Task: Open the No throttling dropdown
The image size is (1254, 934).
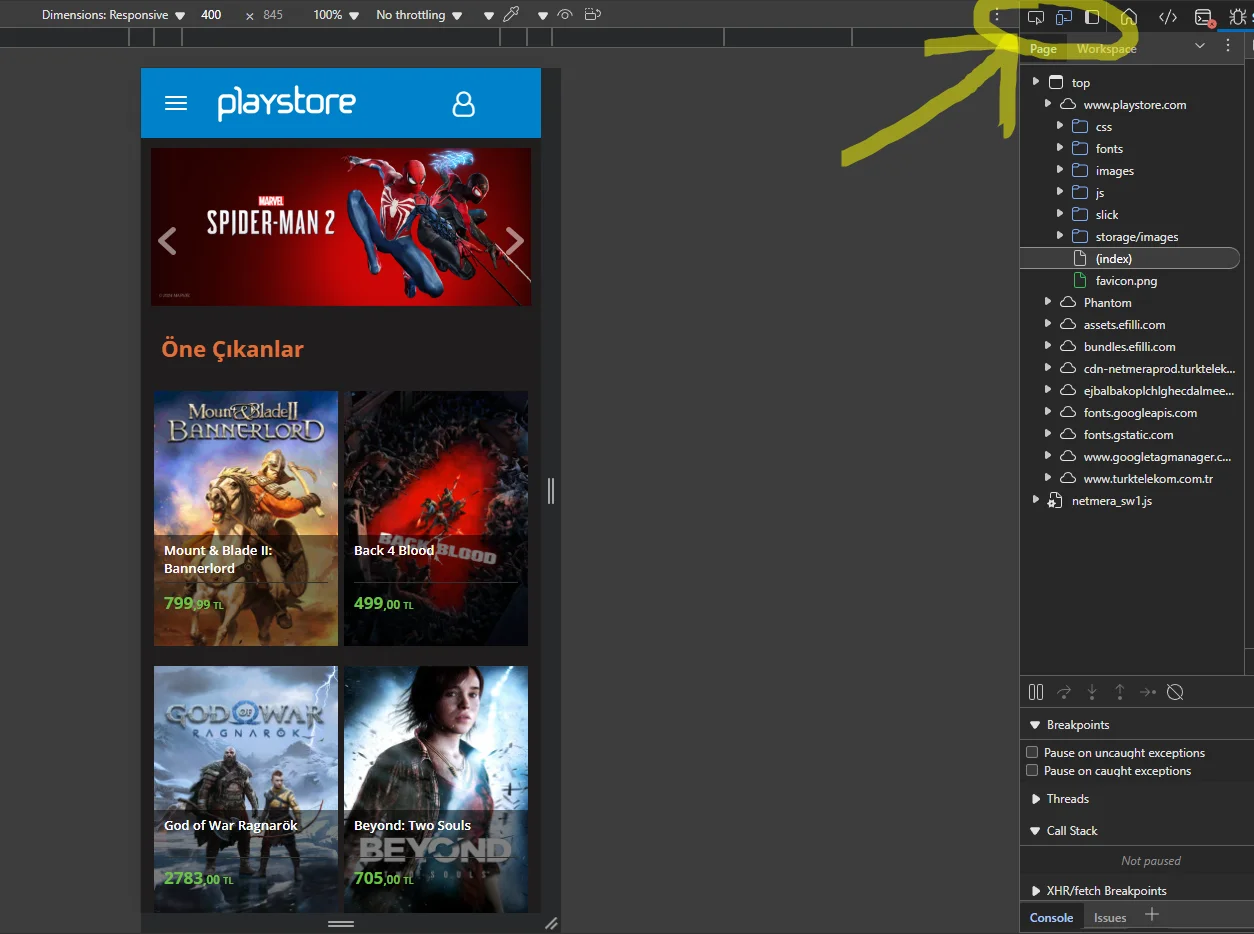Action: pyautogui.click(x=419, y=15)
